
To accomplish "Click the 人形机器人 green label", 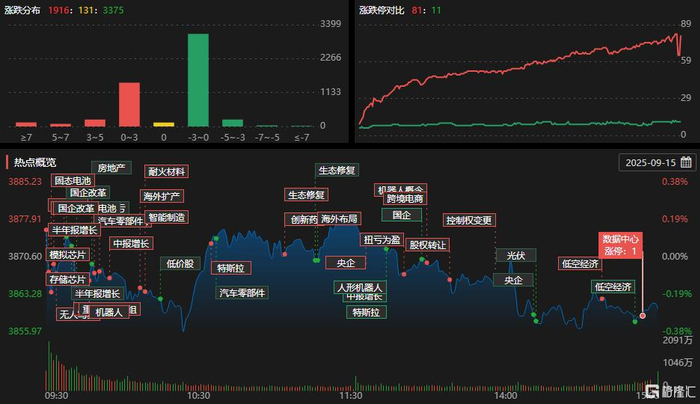I will click(x=360, y=287).
